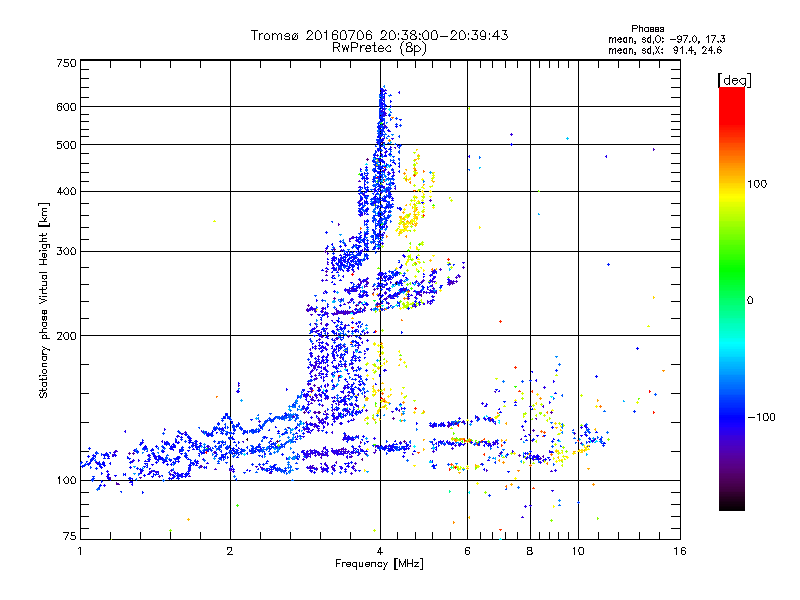
Task: Click the x-axis tick label "6"
Action: 467,551
